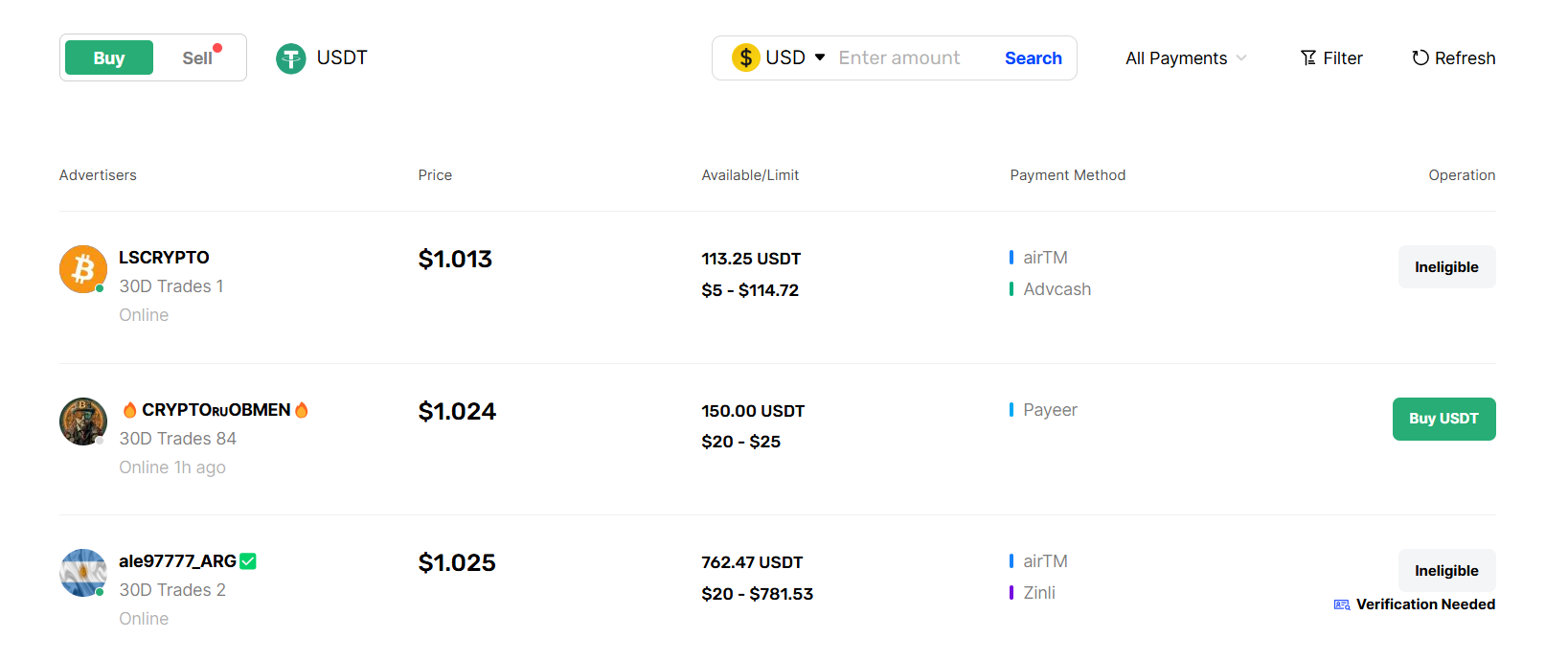1568x661 pixels.
Task: Click the Ineligible button on ale97777_ARG's row
Action: pos(1446,570)
